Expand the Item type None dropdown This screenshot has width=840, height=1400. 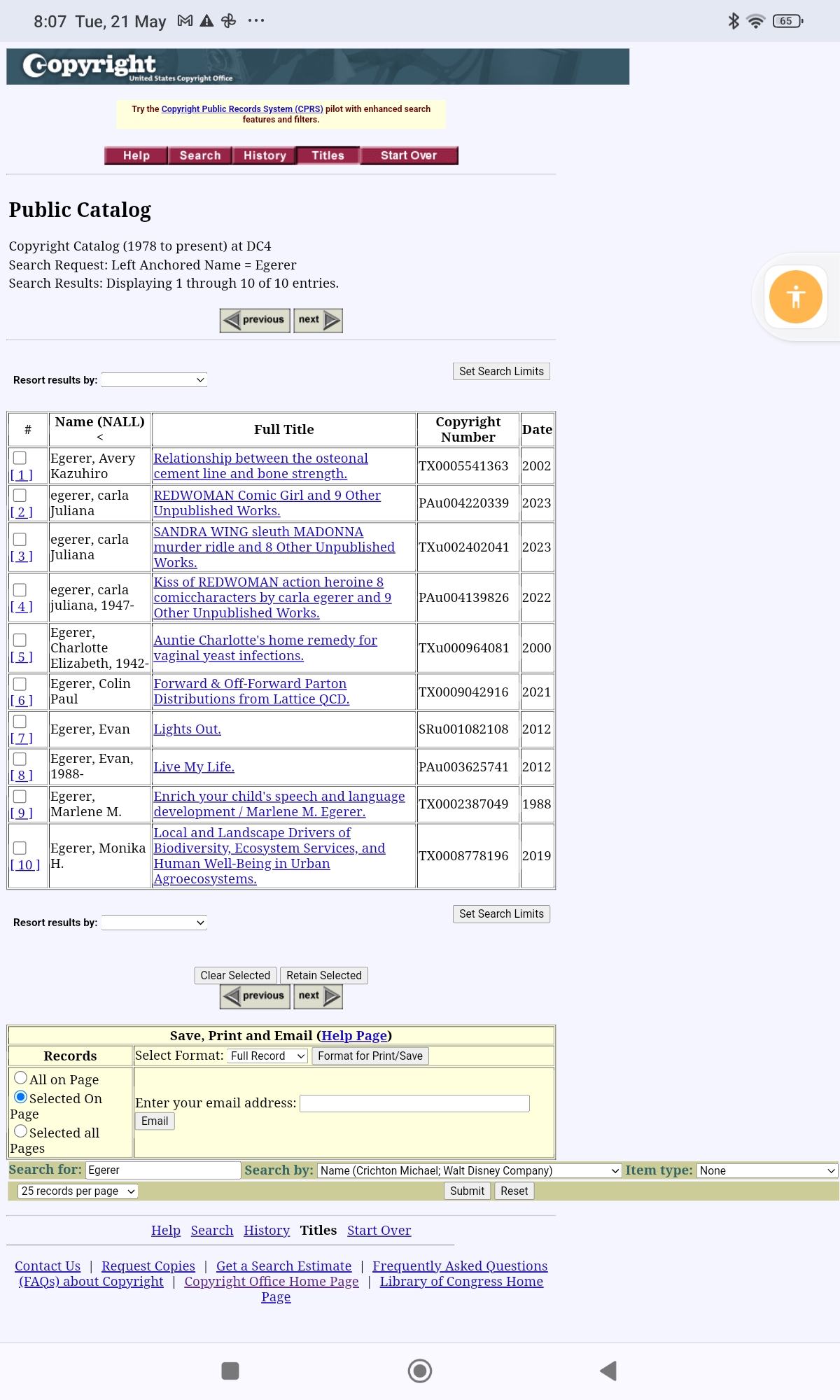pyautogui.click(x=767, y=1170)
